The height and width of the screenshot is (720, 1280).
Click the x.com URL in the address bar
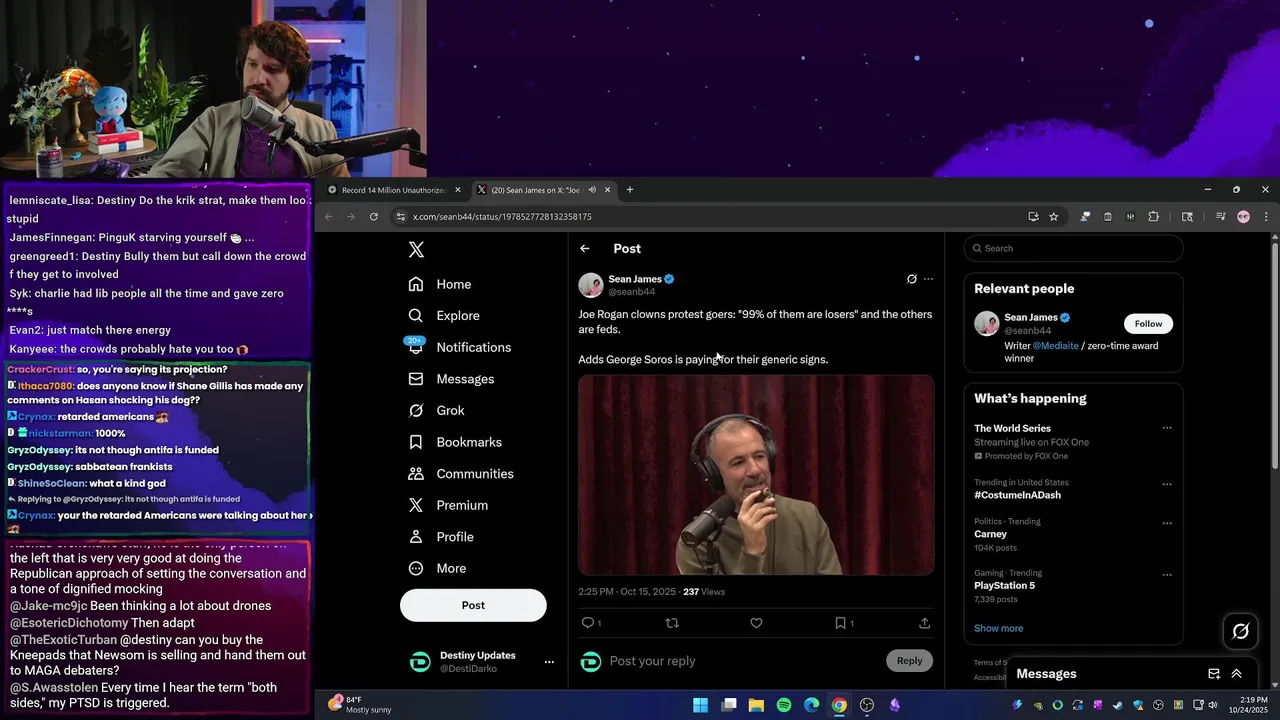502,217
